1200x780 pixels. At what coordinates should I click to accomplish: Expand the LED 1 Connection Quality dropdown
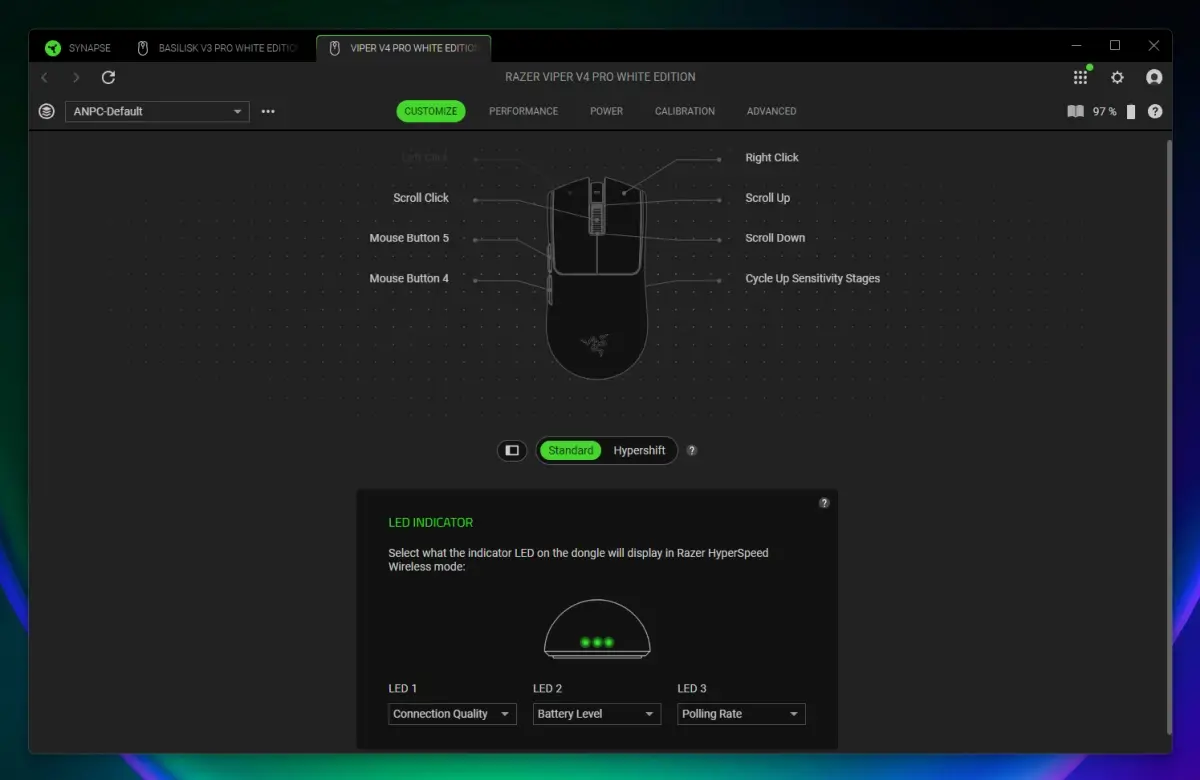coord(452,714)
